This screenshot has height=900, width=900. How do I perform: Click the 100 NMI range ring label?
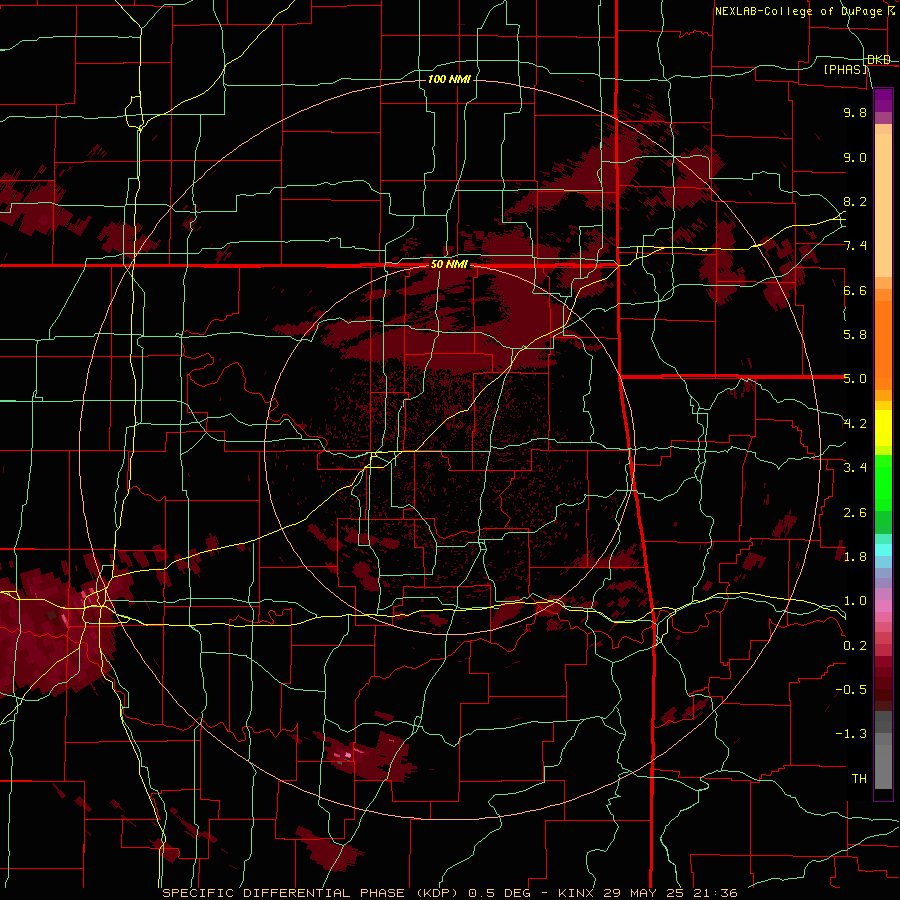[449, 79]
